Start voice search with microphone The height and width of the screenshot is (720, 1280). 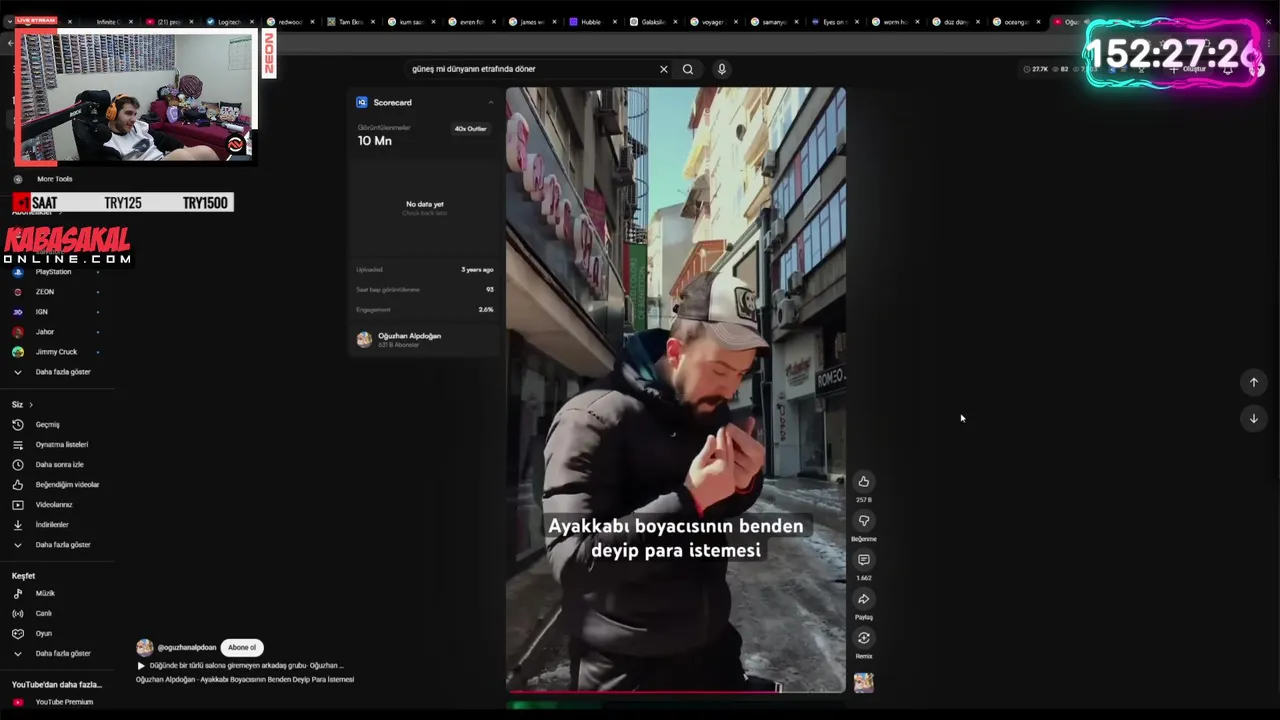(721, 69)
